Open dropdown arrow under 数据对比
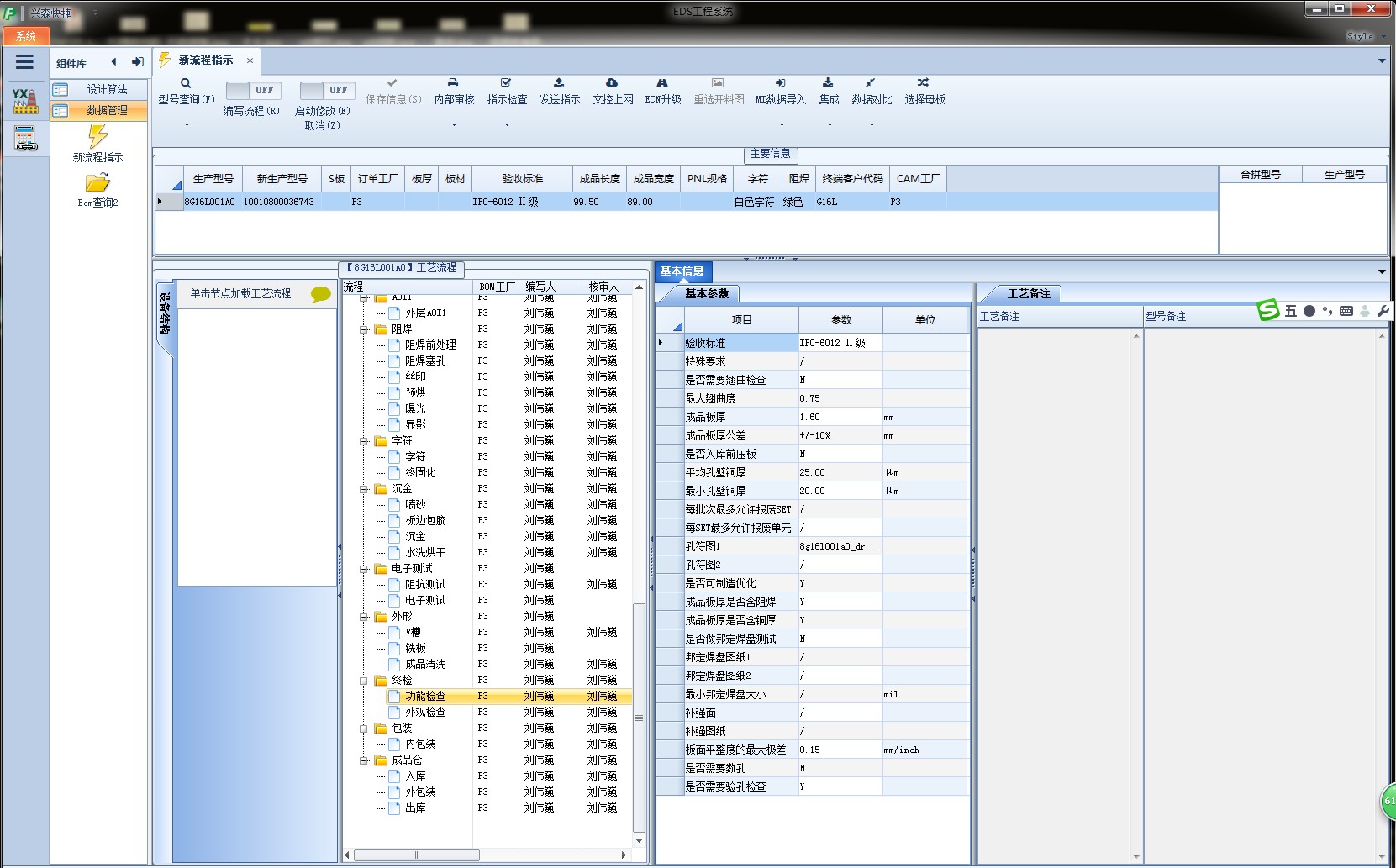This screenshot has width=1396, height=868. point(872,125)
